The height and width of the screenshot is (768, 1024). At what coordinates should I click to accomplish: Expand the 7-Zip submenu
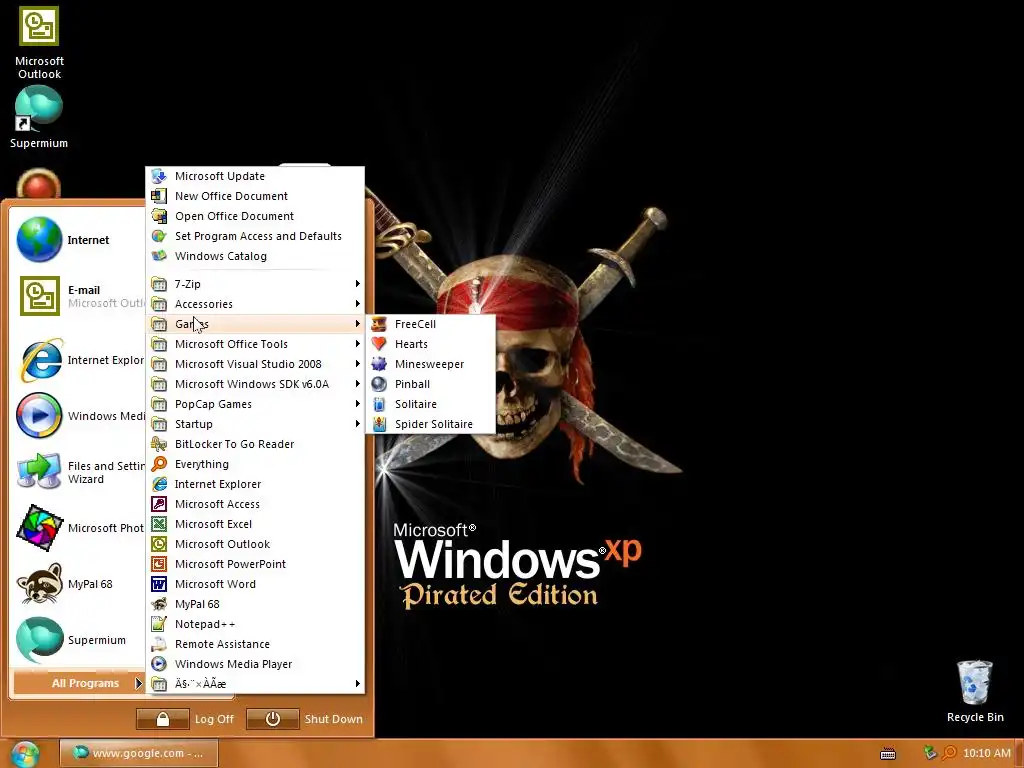pos(255,284)
